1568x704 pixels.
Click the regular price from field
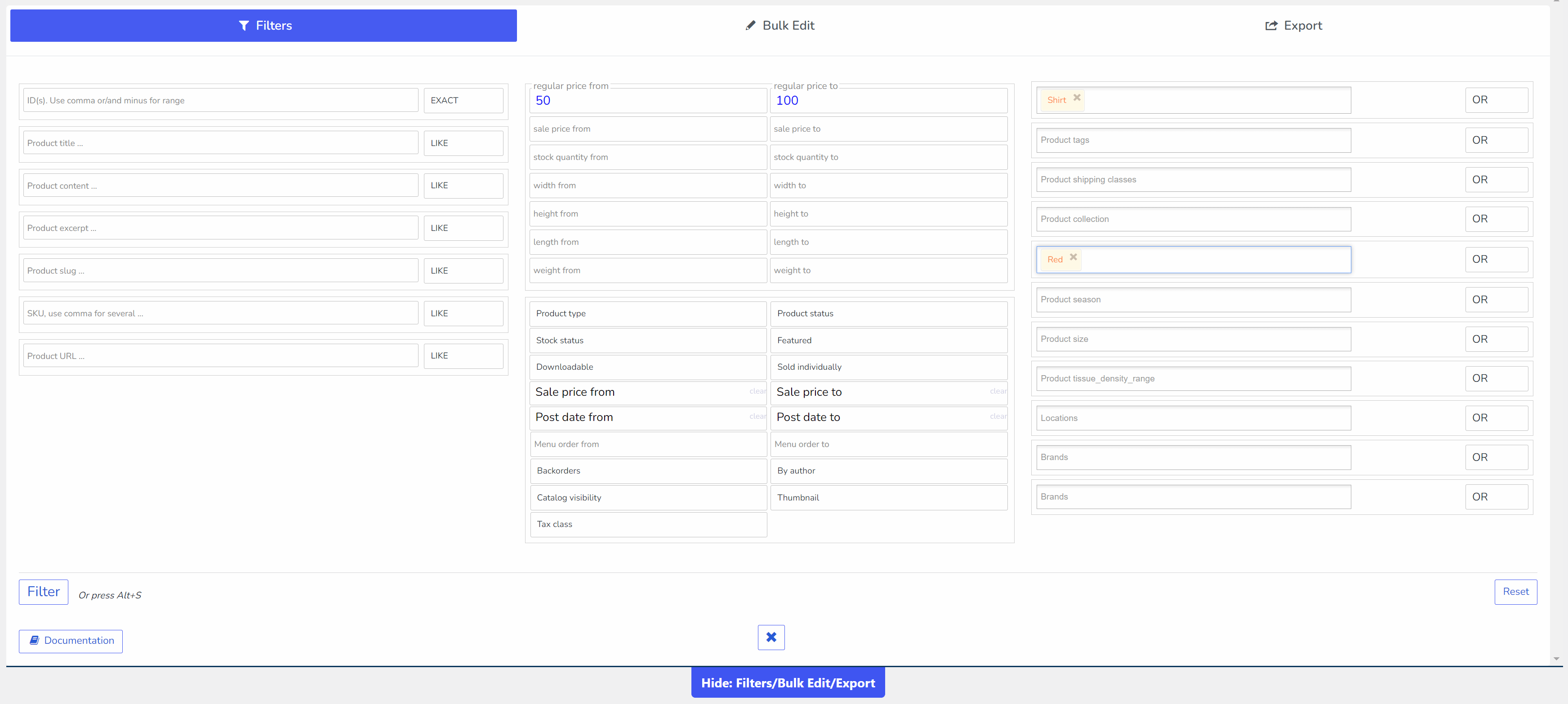point(648,100)
